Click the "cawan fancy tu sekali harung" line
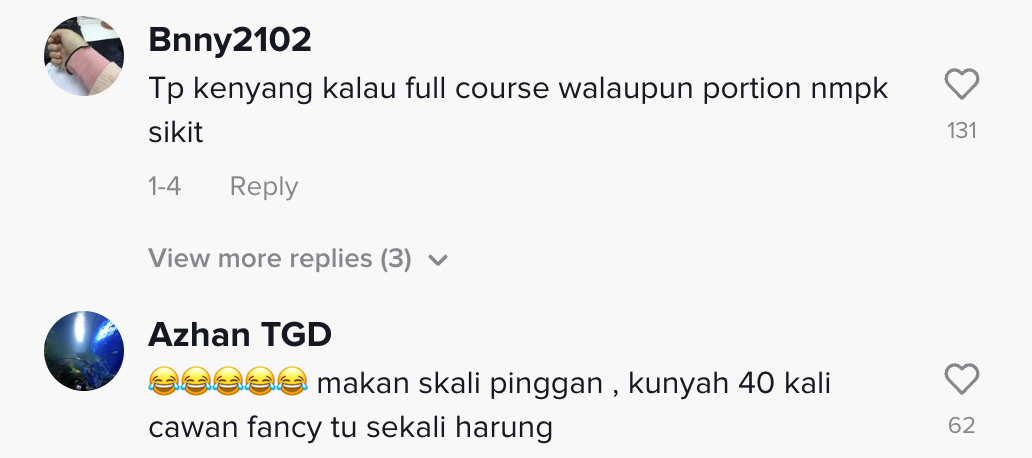Screen dimensions: 1032x458 (350, 428)
